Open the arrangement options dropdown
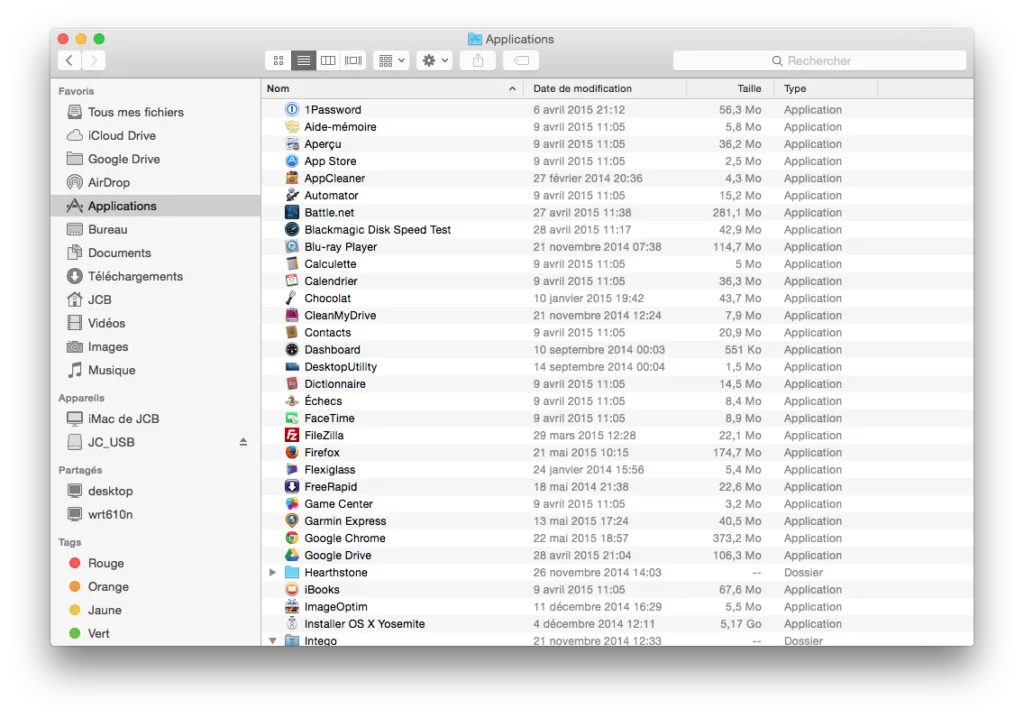1024x718 pixels. [391, 61]
